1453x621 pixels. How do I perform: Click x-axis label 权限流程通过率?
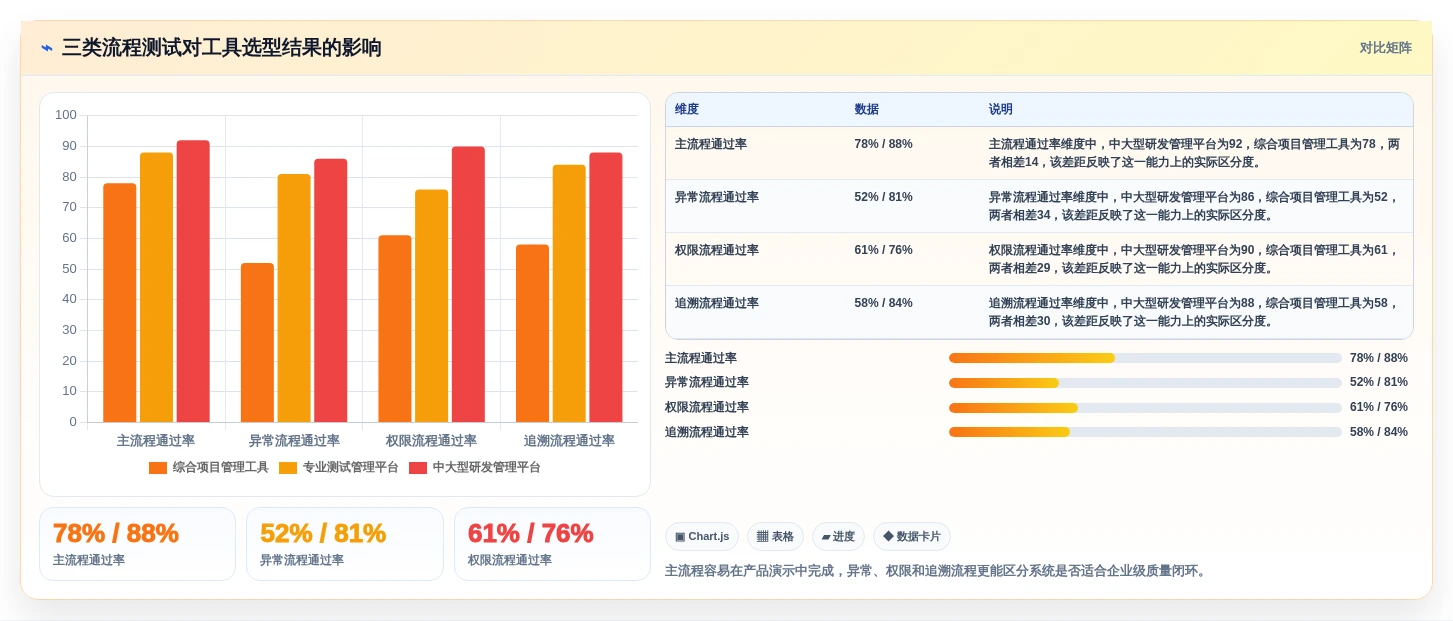(432, 440)
